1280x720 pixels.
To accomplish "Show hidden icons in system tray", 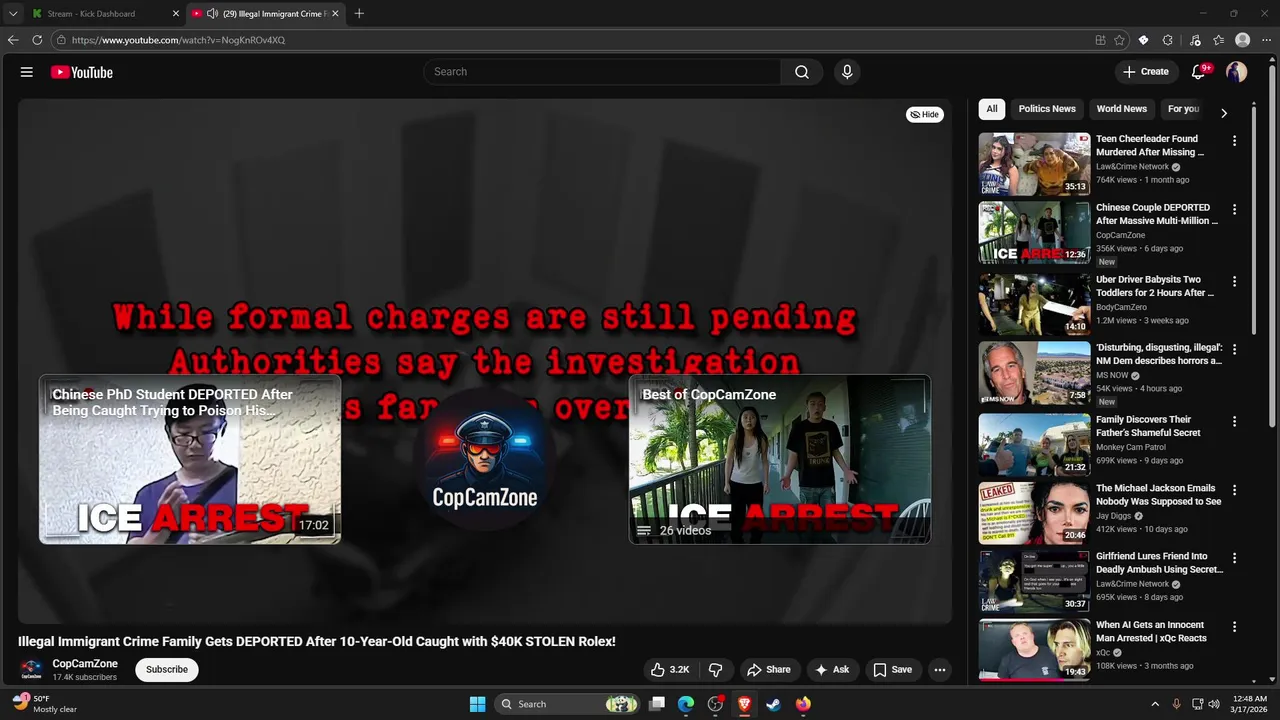I will (1155, 704).
